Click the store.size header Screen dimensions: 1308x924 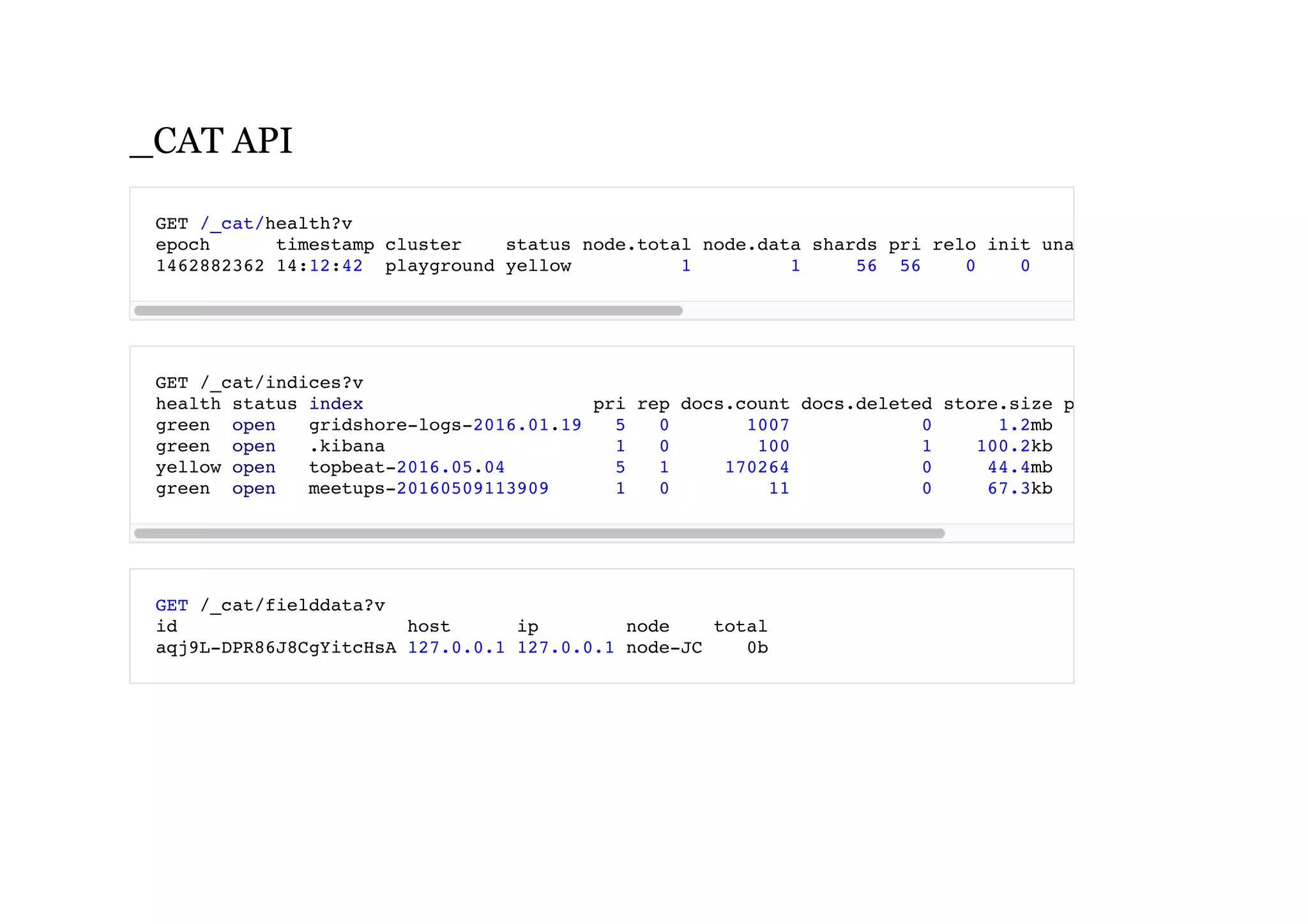[998, 404]
